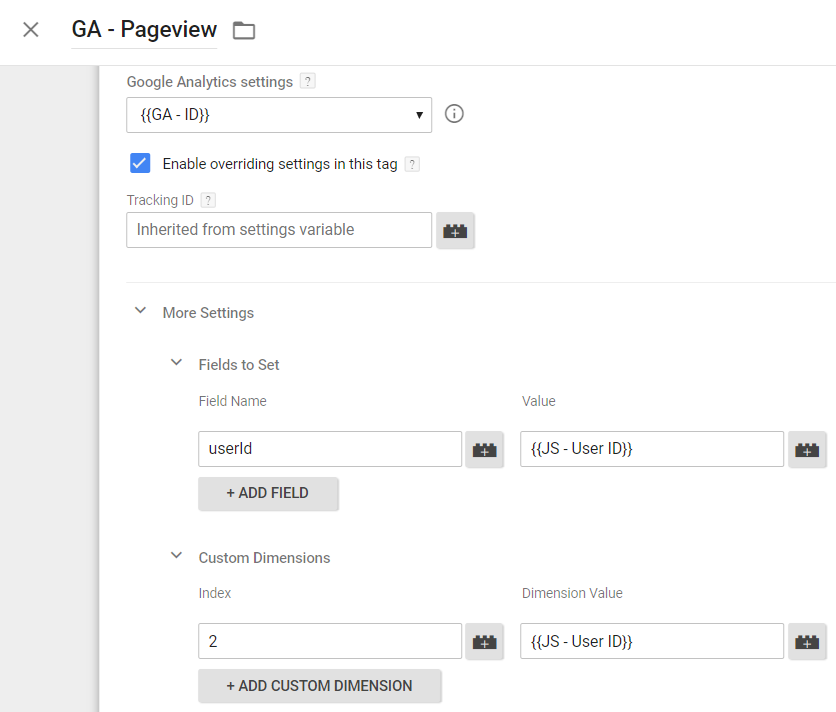Image resolution: width=836 pixels, height=712 pixels.
Task: Click the folder icon beside the tag name
Action: click(244, 30)
